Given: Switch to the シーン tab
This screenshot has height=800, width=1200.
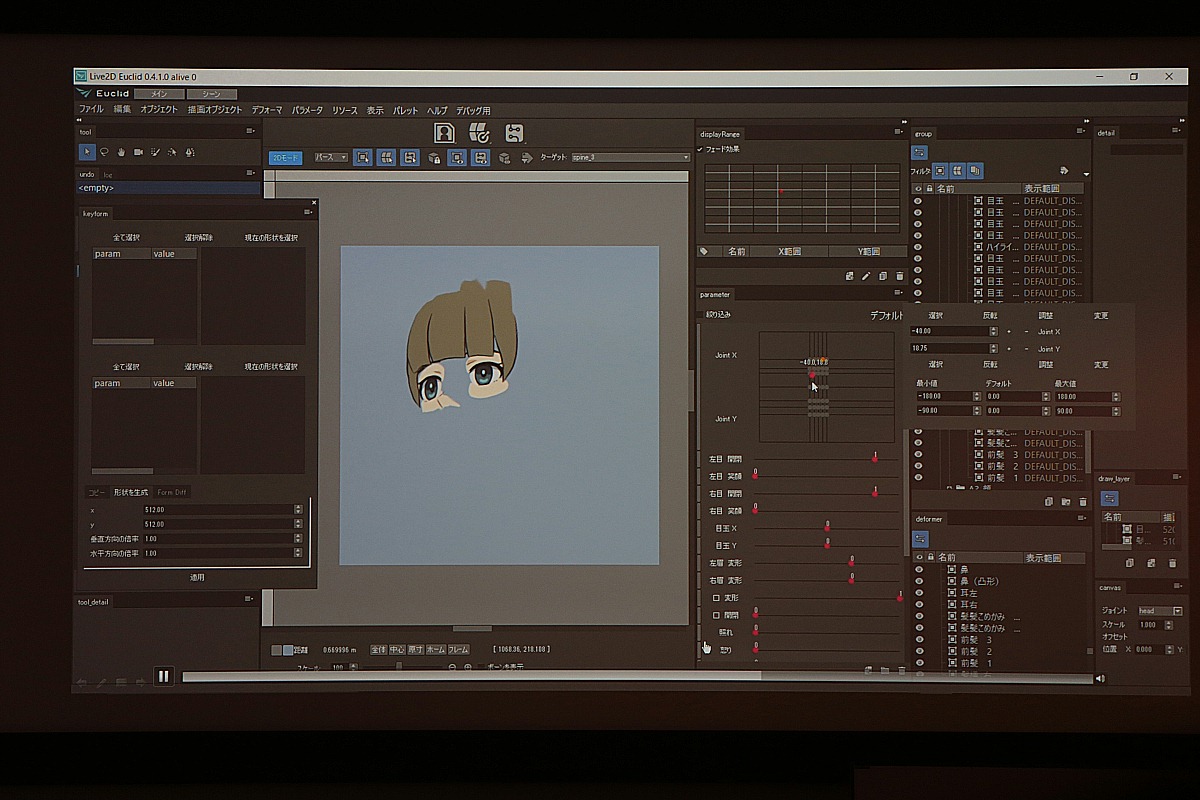Looking at the screenshot, I should (211, 93).
